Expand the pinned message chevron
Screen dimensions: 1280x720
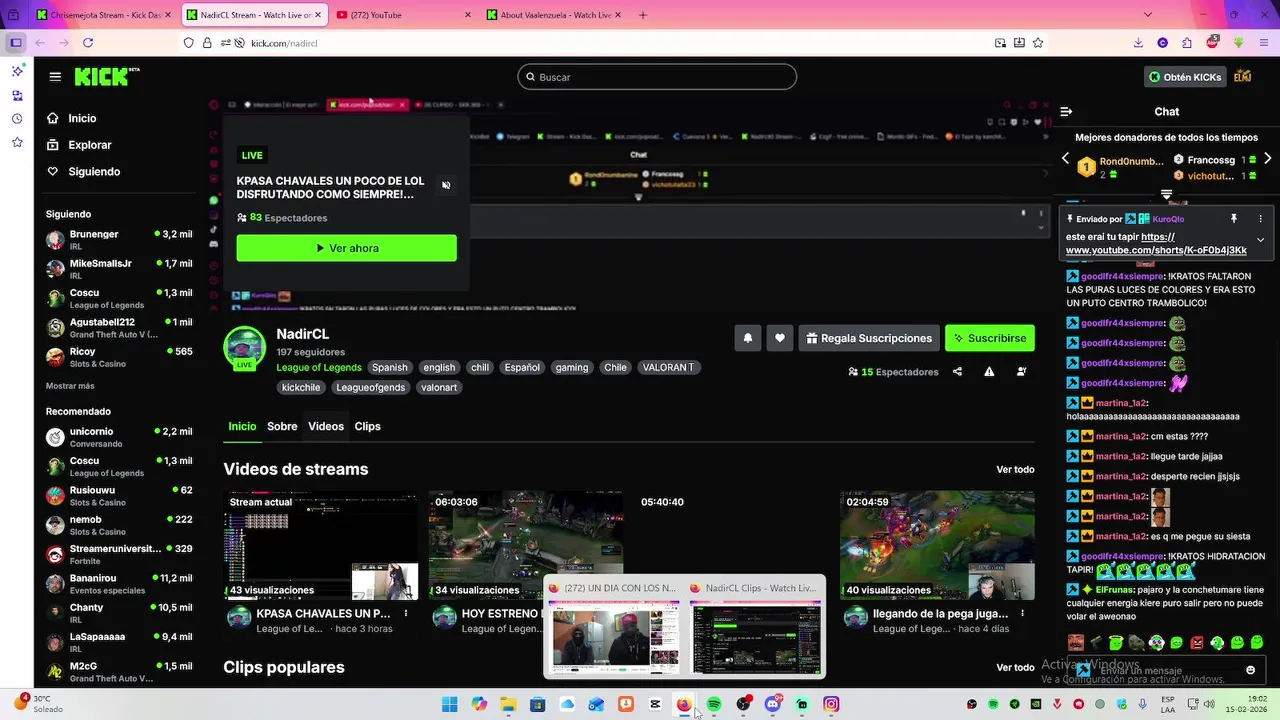[x=1260, y=240]
